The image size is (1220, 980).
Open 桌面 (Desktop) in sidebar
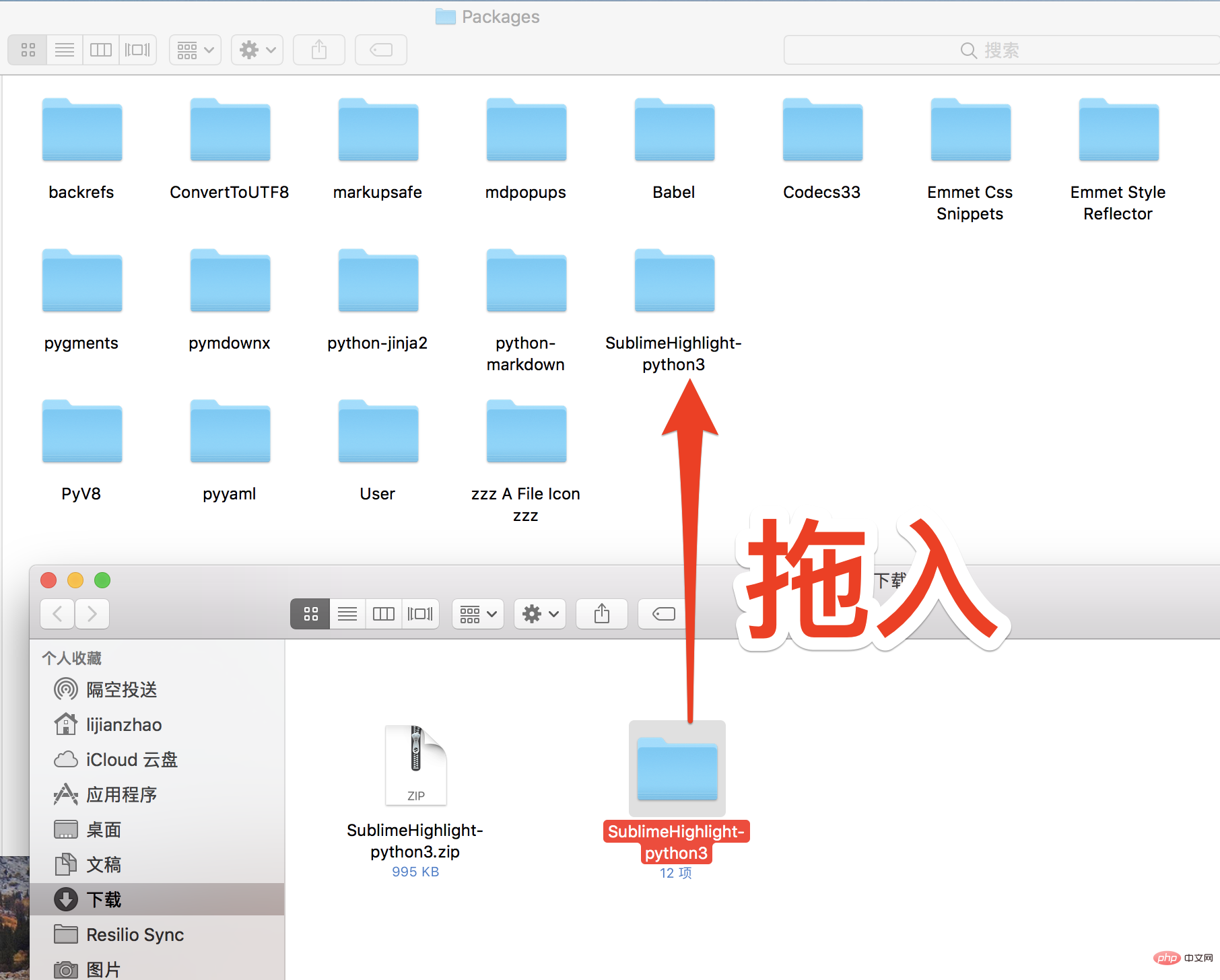(x=157, y=829)
